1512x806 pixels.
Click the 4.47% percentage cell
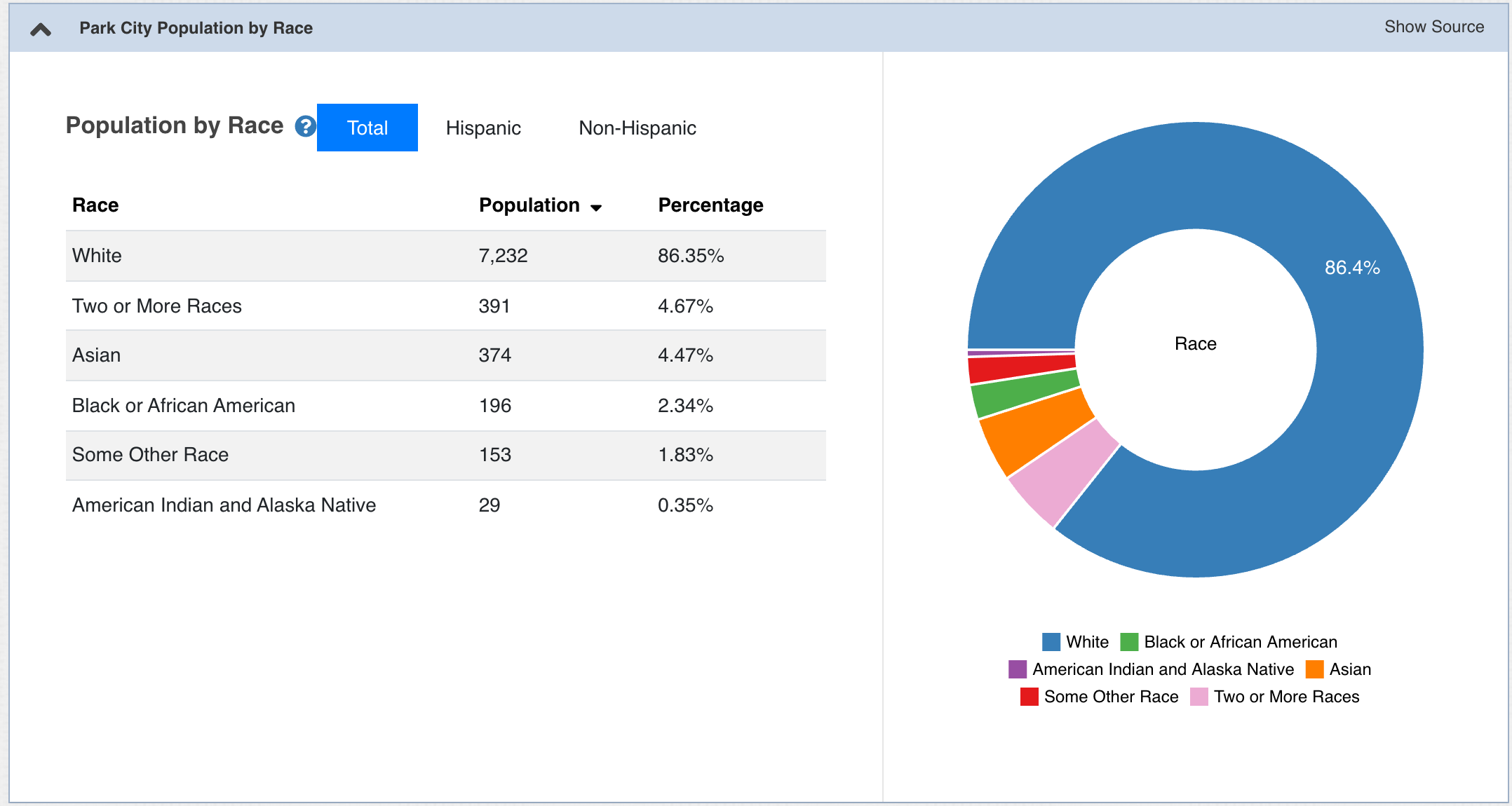click(685, 355)
